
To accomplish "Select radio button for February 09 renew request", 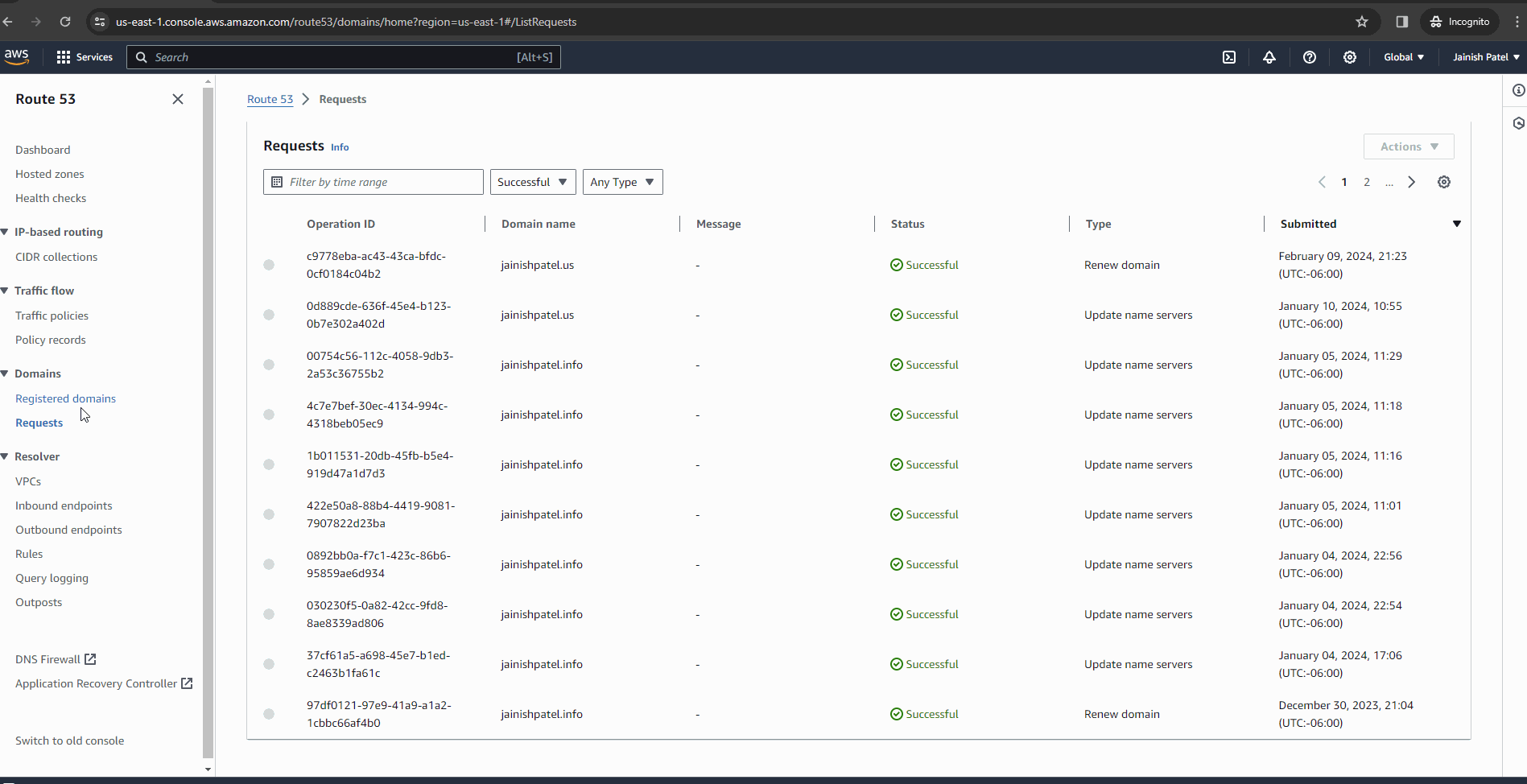I will [269, 265].
